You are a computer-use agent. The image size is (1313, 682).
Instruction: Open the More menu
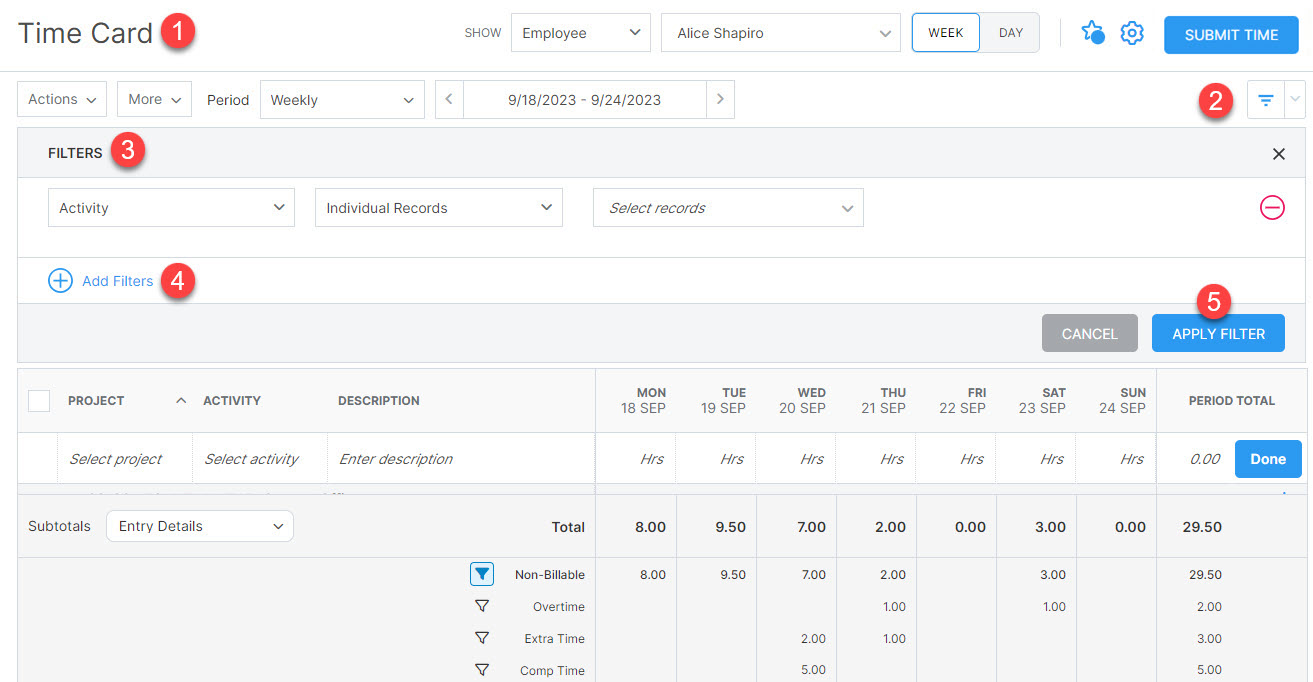[x=153, y=99]
